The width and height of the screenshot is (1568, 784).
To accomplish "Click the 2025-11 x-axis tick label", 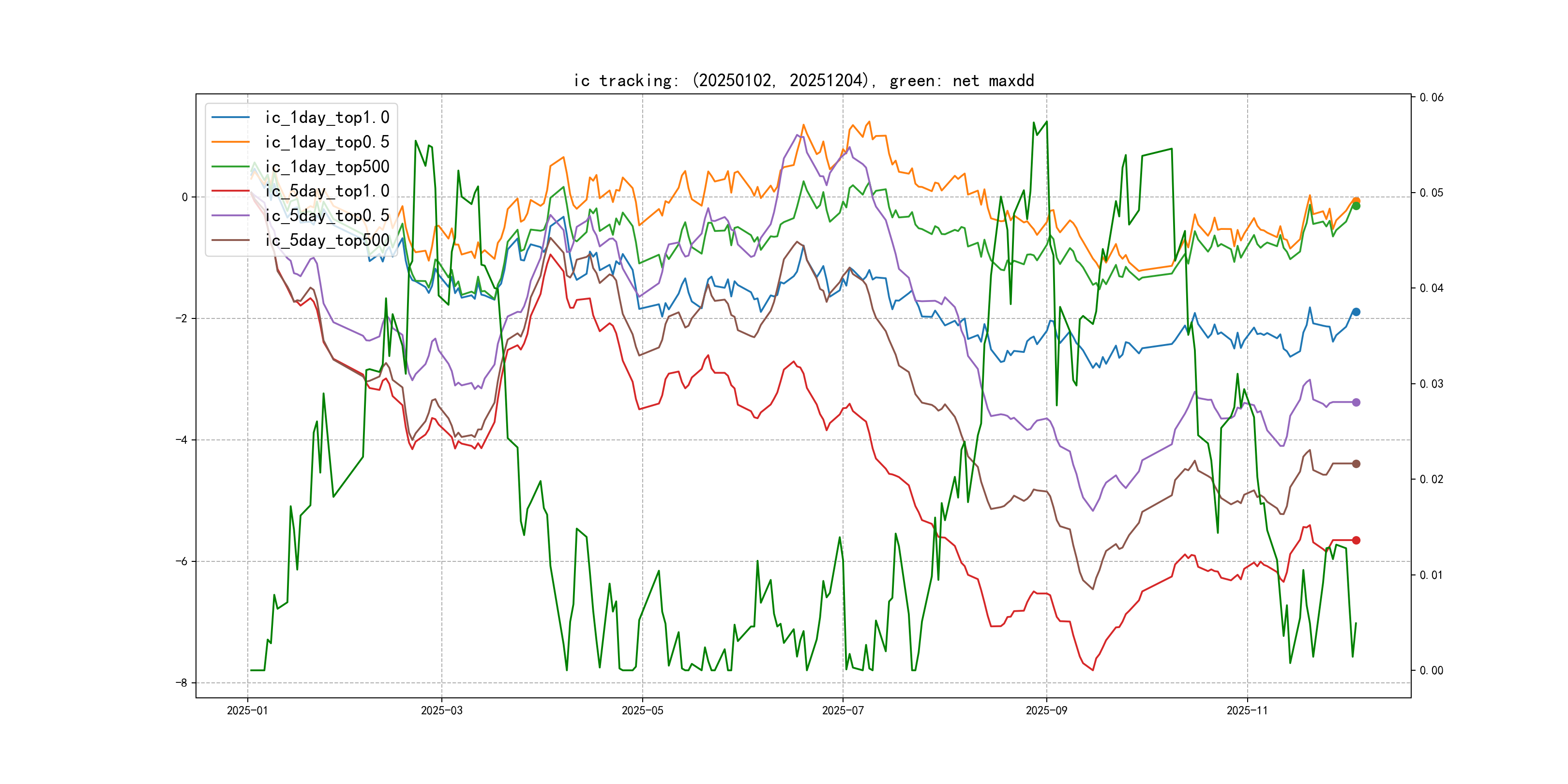I will click(1247, 710).
